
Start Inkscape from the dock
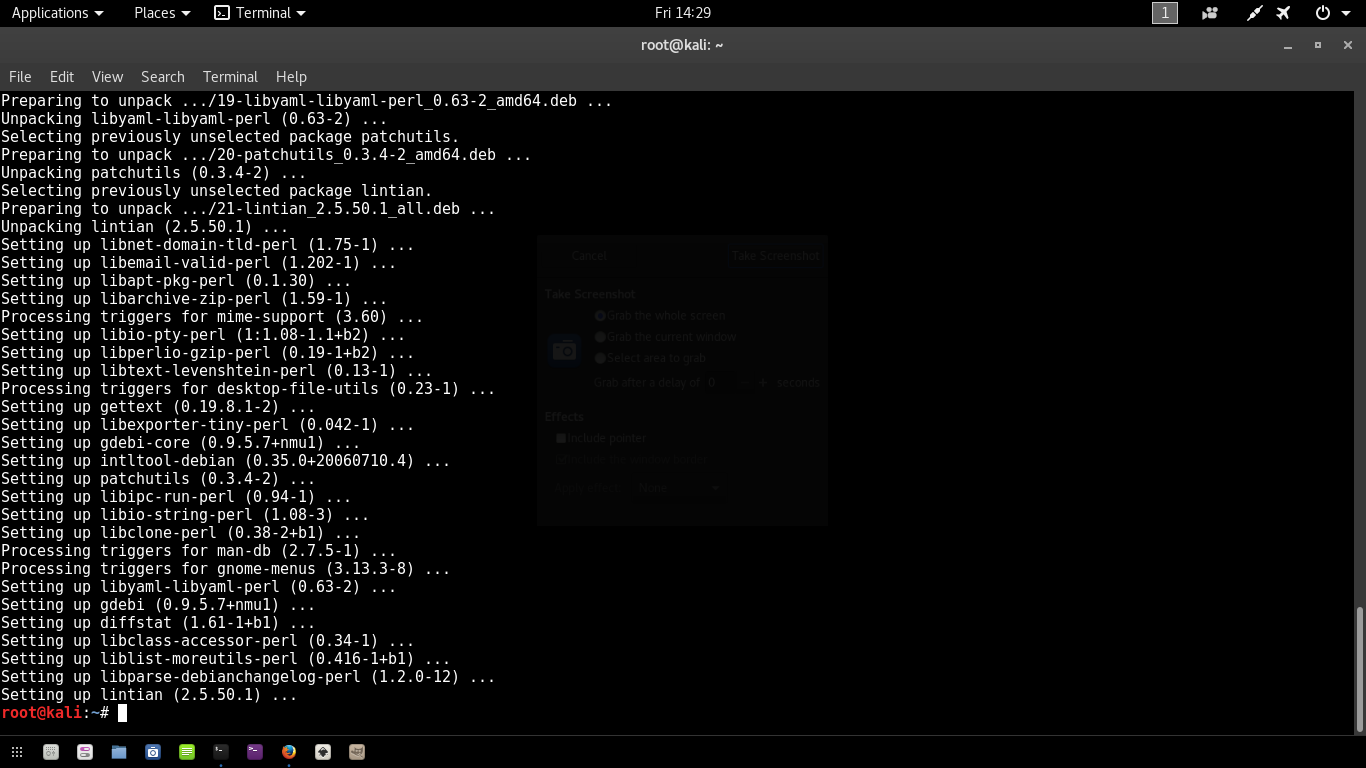point(322,751)
